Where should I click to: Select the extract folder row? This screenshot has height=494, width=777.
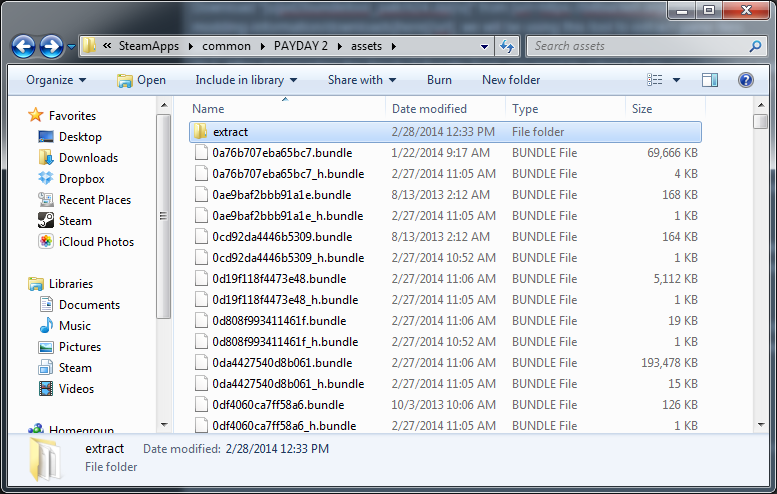(445, 132)
